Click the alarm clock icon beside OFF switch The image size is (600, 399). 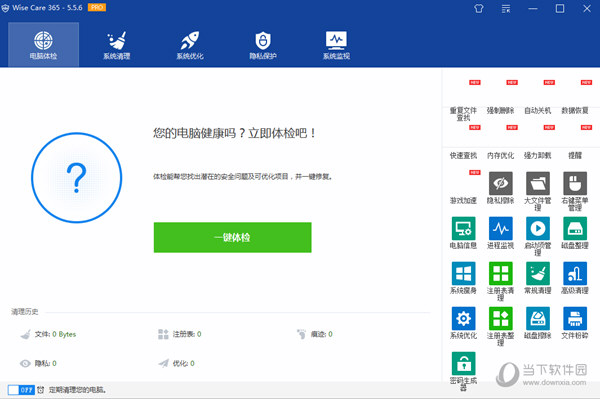[x=41, y=390]
